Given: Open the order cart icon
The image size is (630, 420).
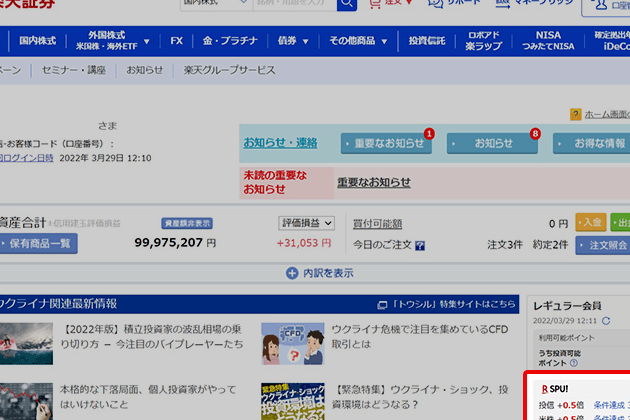Looking at the screenshot, I should pos(374,4).
